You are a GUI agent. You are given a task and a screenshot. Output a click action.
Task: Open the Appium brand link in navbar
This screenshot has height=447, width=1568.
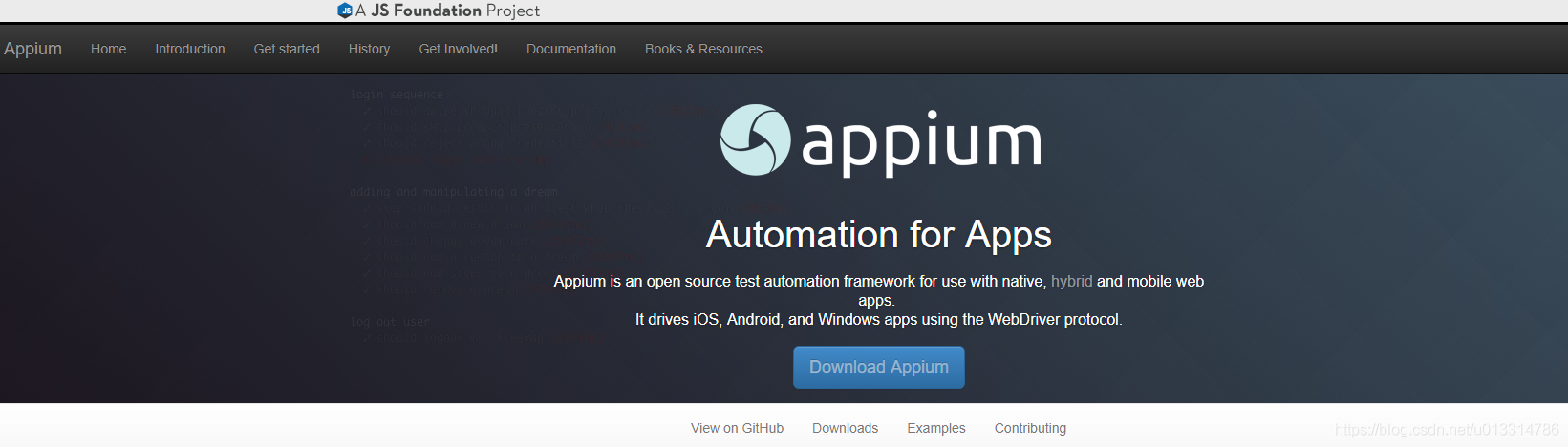tap(32, 49)
